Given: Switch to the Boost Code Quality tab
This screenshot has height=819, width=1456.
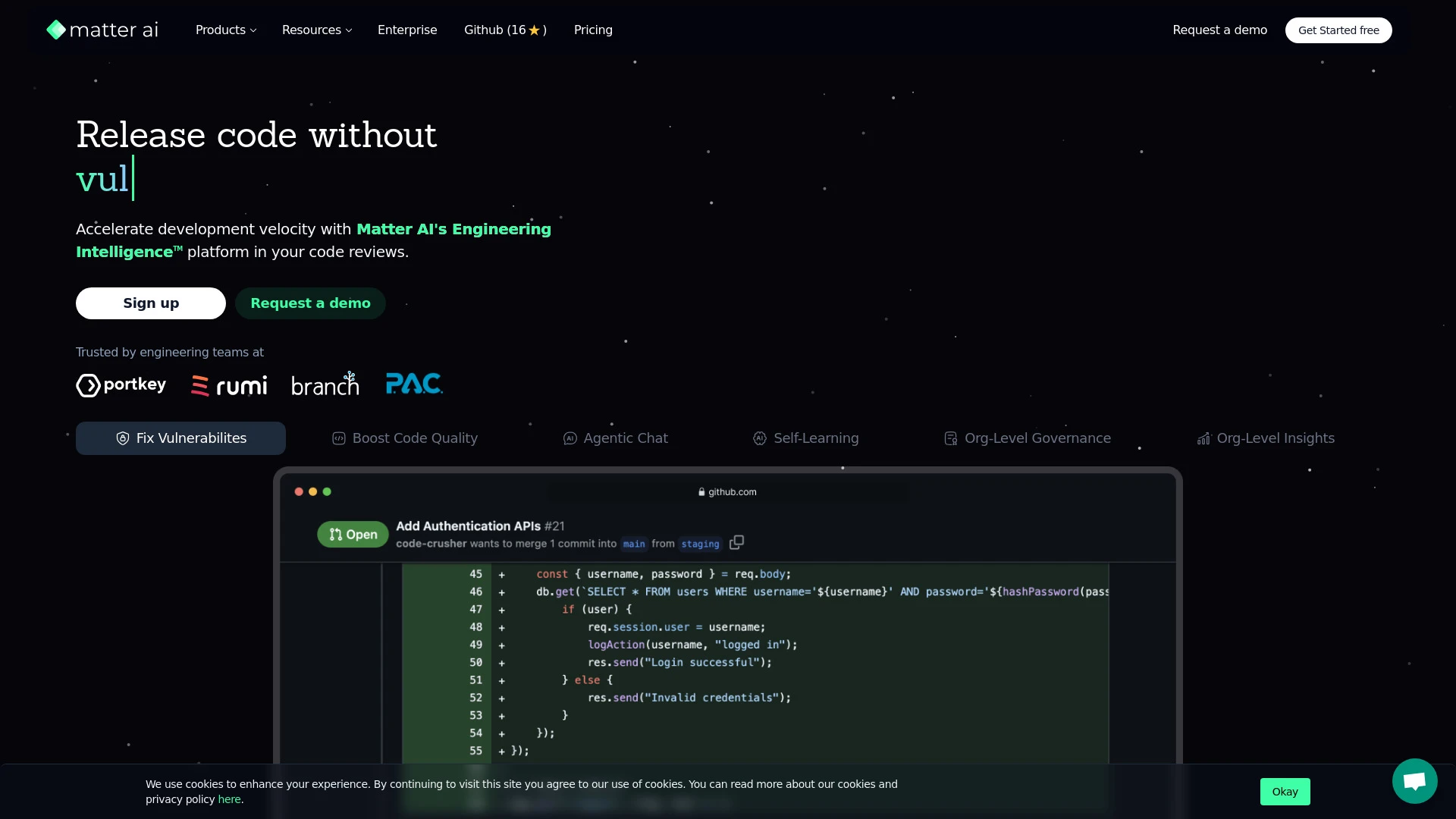Looking at the screenshot, I should click(404, 438).
